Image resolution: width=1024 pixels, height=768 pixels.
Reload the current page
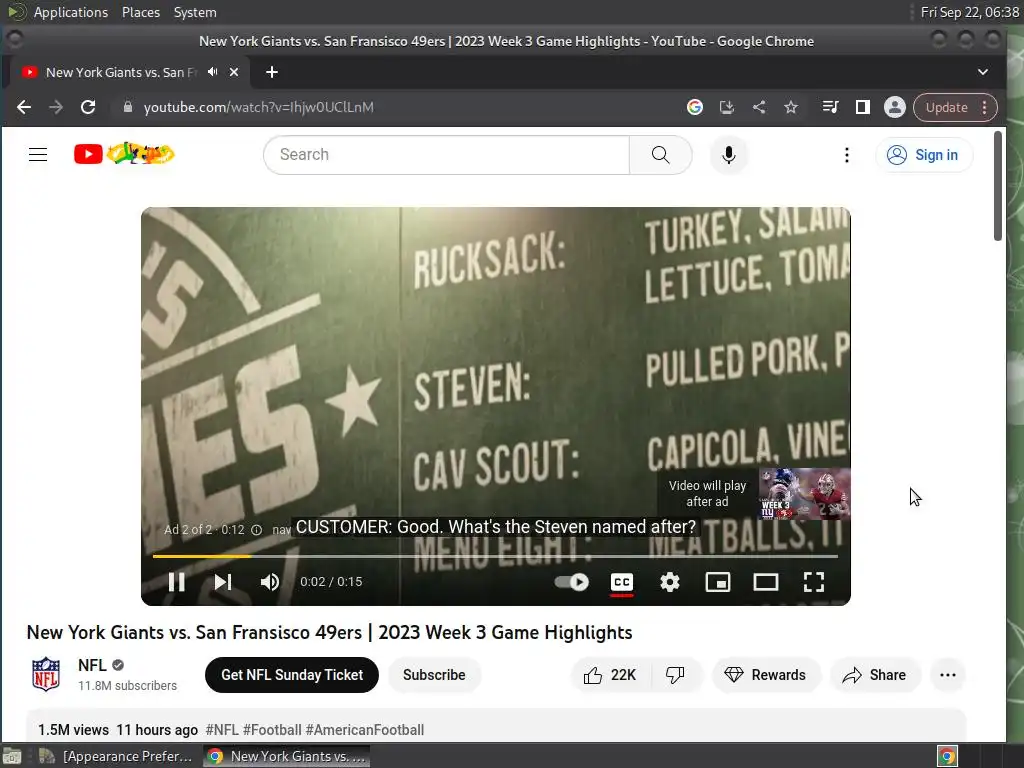click(x=88, y=107)
